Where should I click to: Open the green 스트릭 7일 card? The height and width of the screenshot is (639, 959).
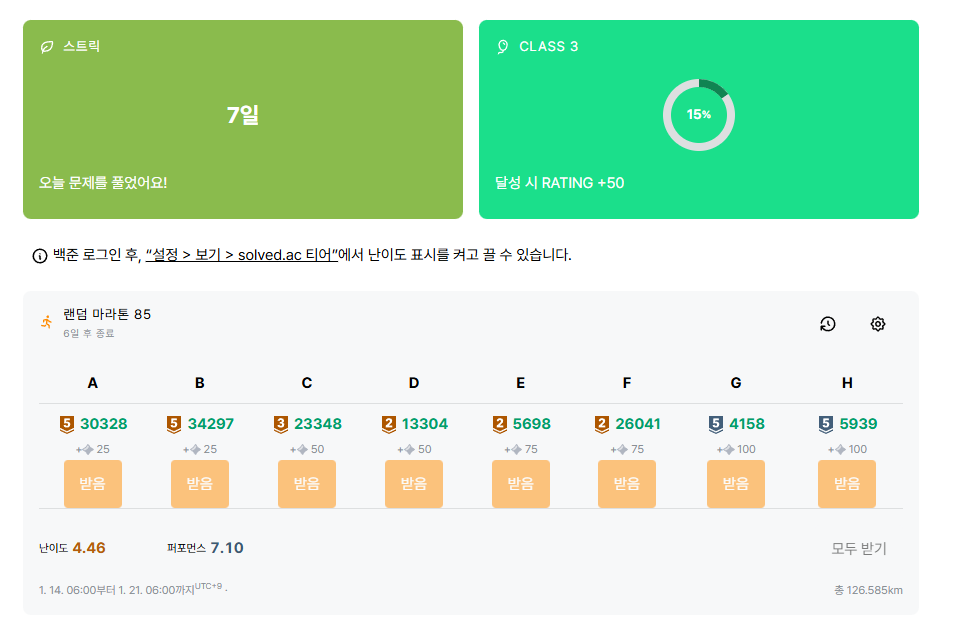[243, 119]
